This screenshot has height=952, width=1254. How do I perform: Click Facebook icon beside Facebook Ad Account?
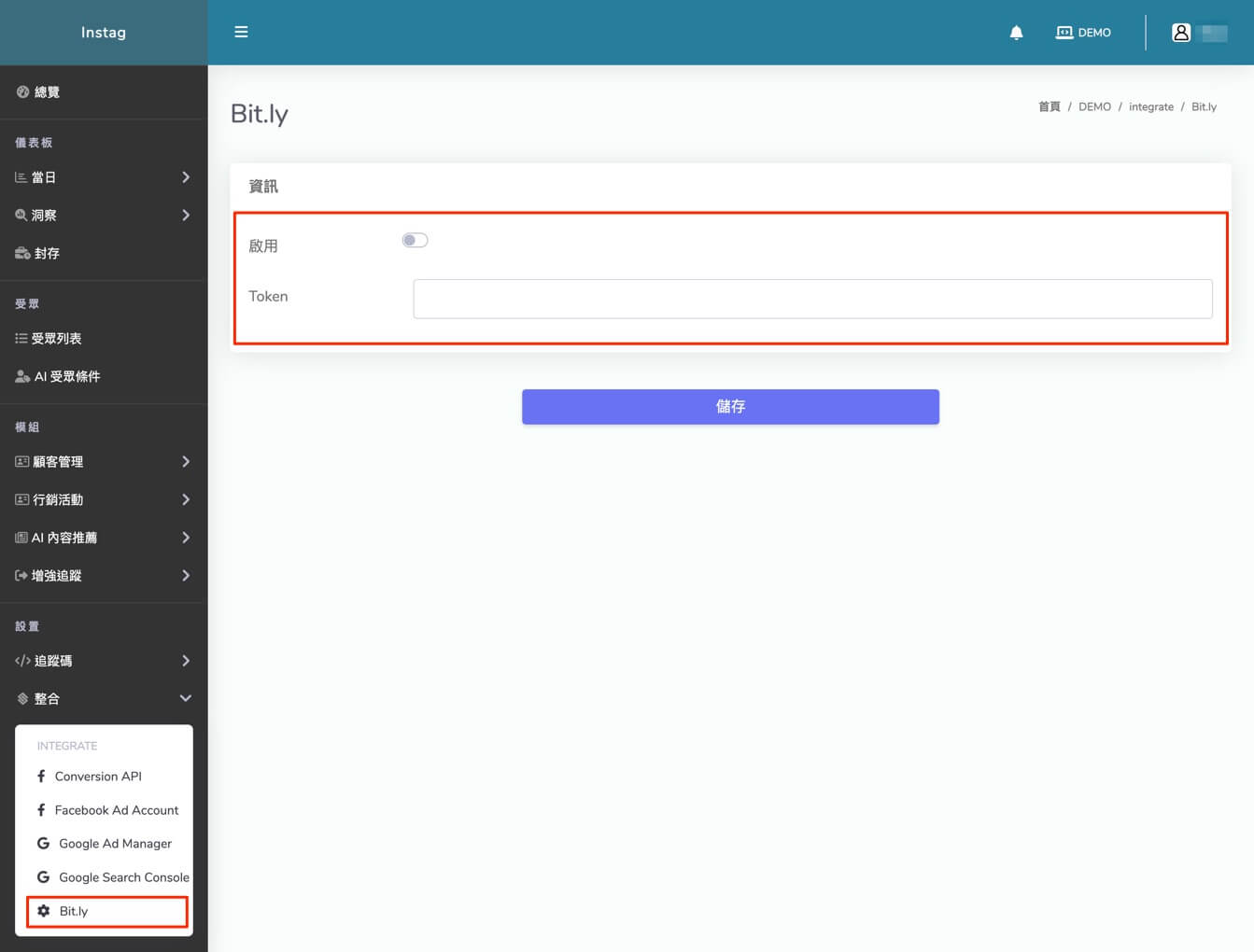point(41,810)
